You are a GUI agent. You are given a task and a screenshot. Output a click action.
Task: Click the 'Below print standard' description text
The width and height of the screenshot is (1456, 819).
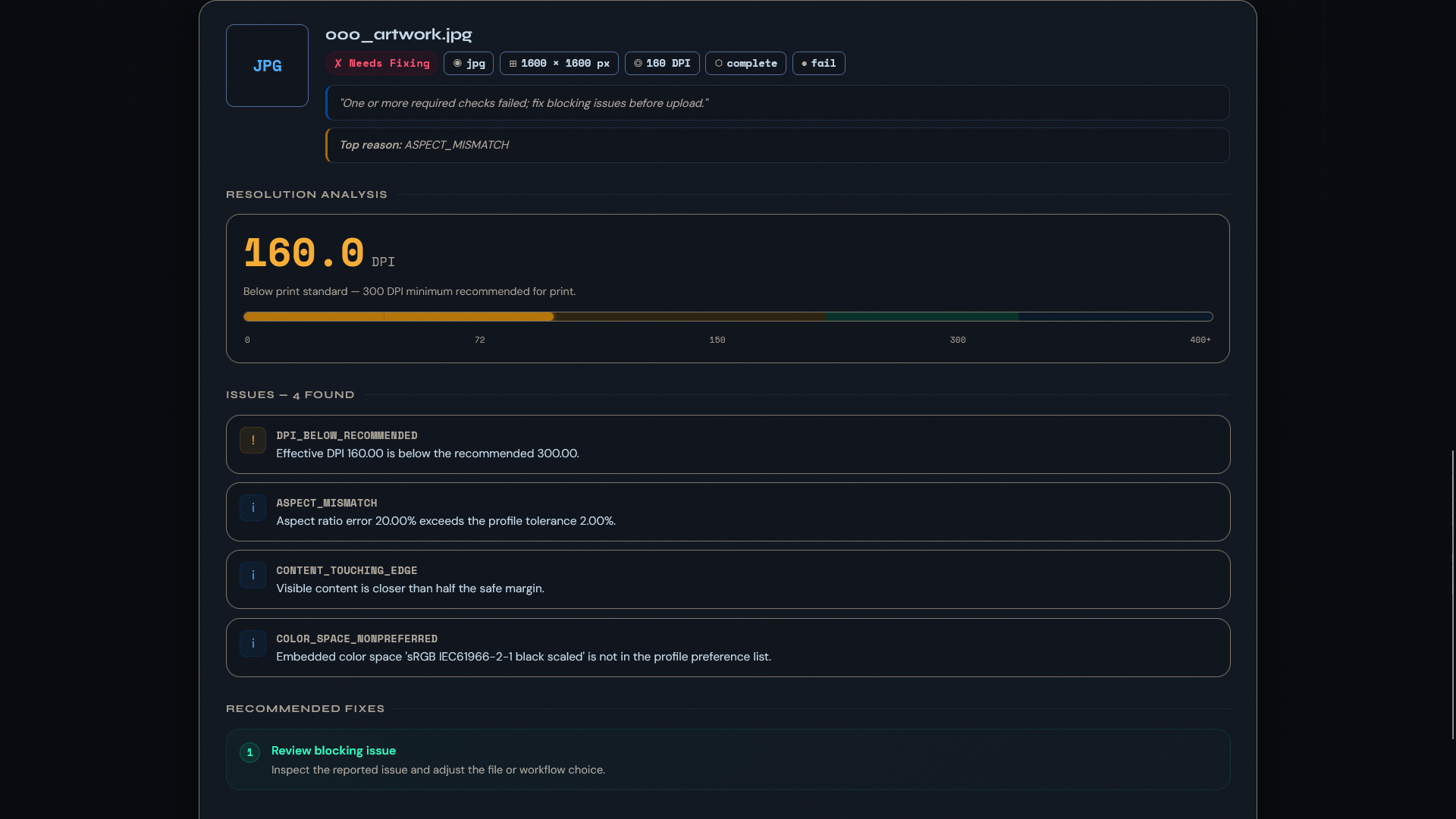coord(409,291)
